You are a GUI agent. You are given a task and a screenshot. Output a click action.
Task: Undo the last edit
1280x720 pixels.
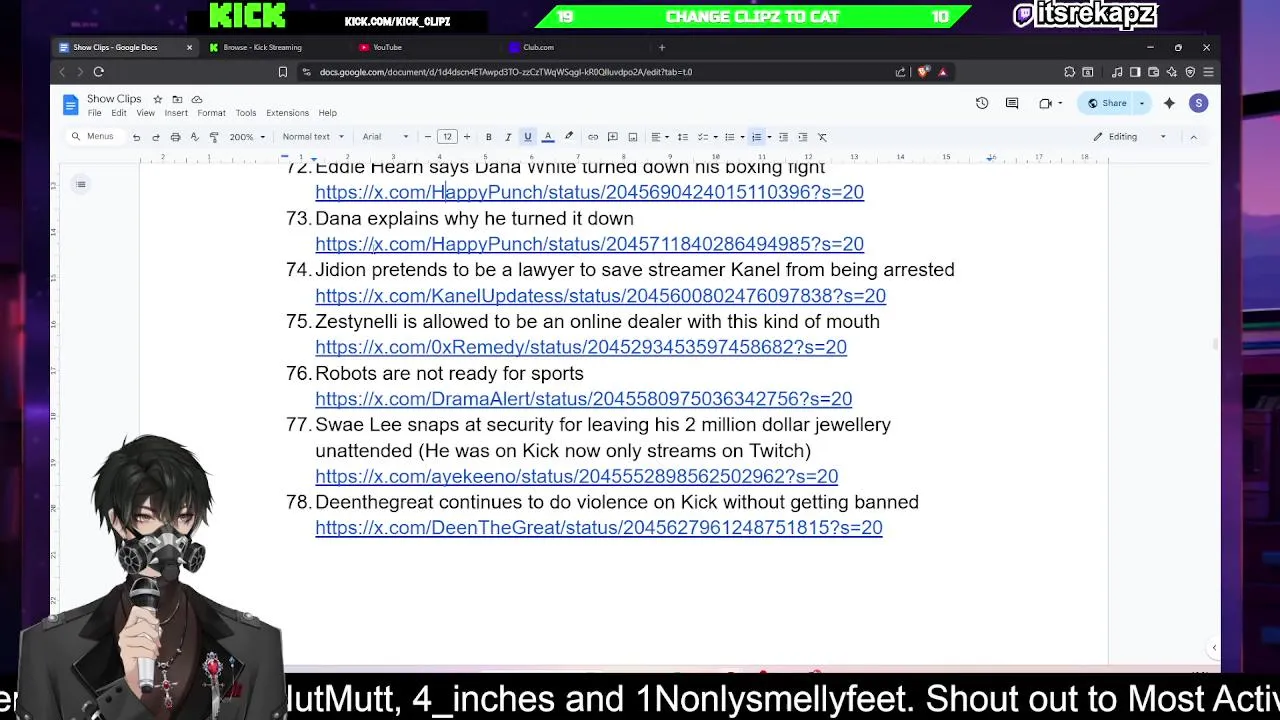(x=136, y=137)
